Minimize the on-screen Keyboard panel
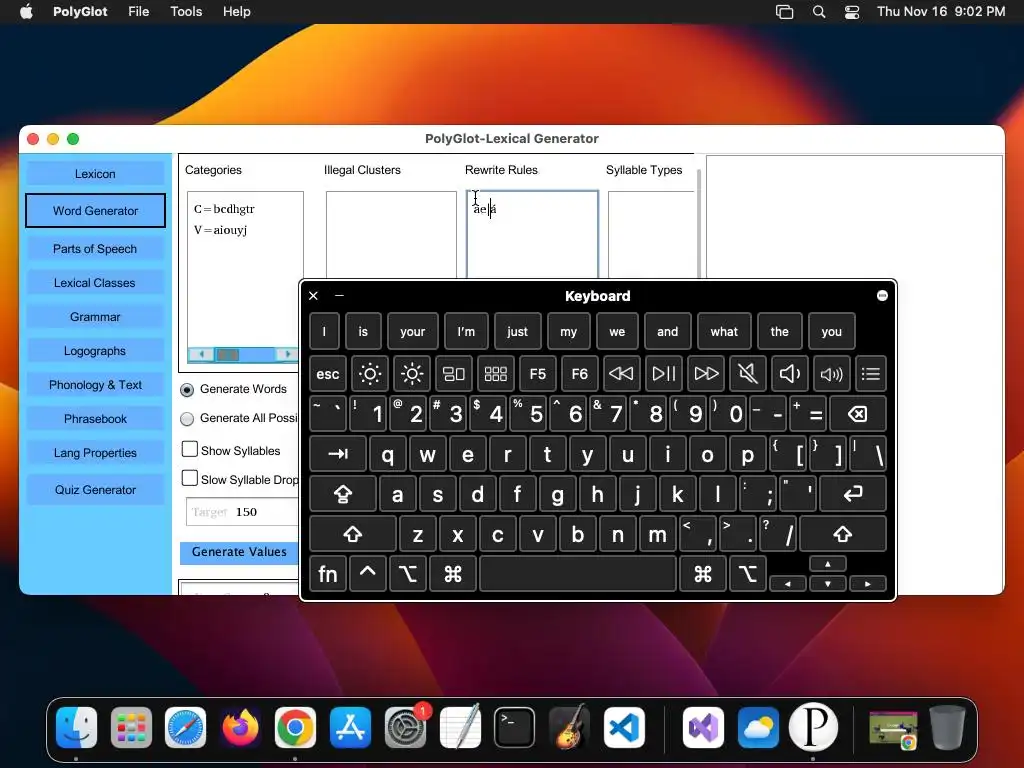The image size is (1024, 768). pos(340,296)
